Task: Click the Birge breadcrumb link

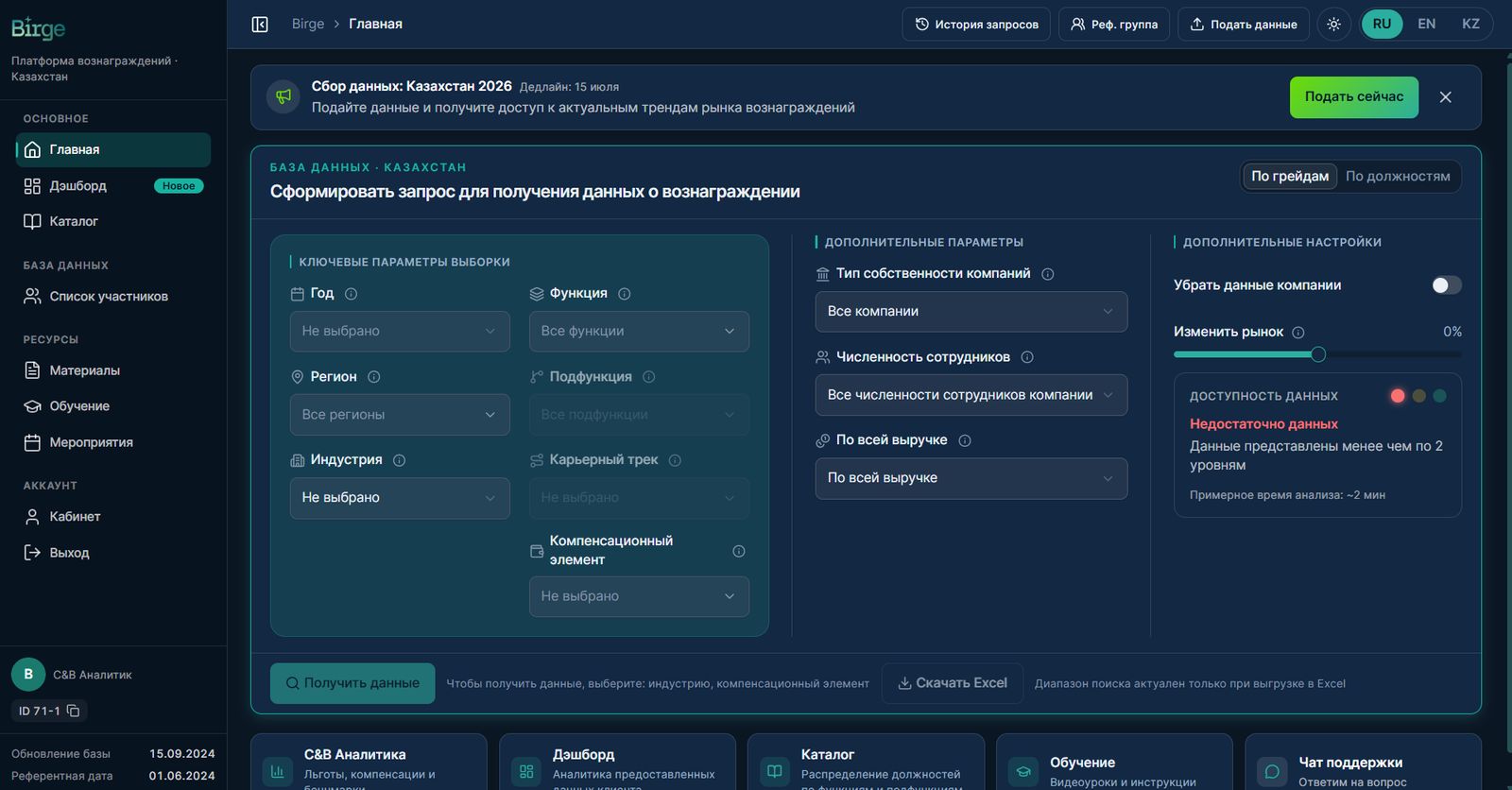Action: click(x=308, y=25)
